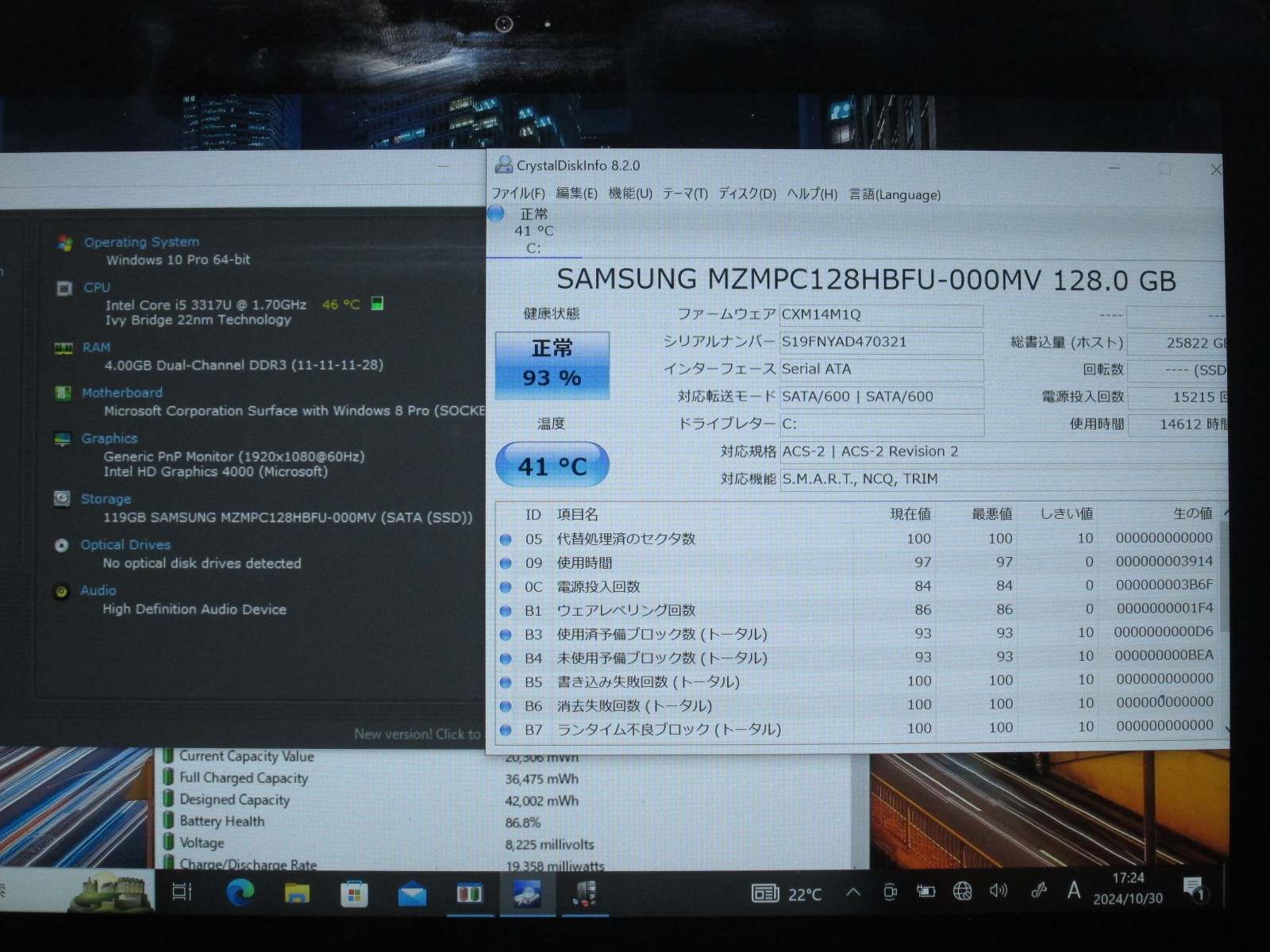Click the firmware field CXM14M1Q
Screen dimensions: 1270x952
point(881,315)
